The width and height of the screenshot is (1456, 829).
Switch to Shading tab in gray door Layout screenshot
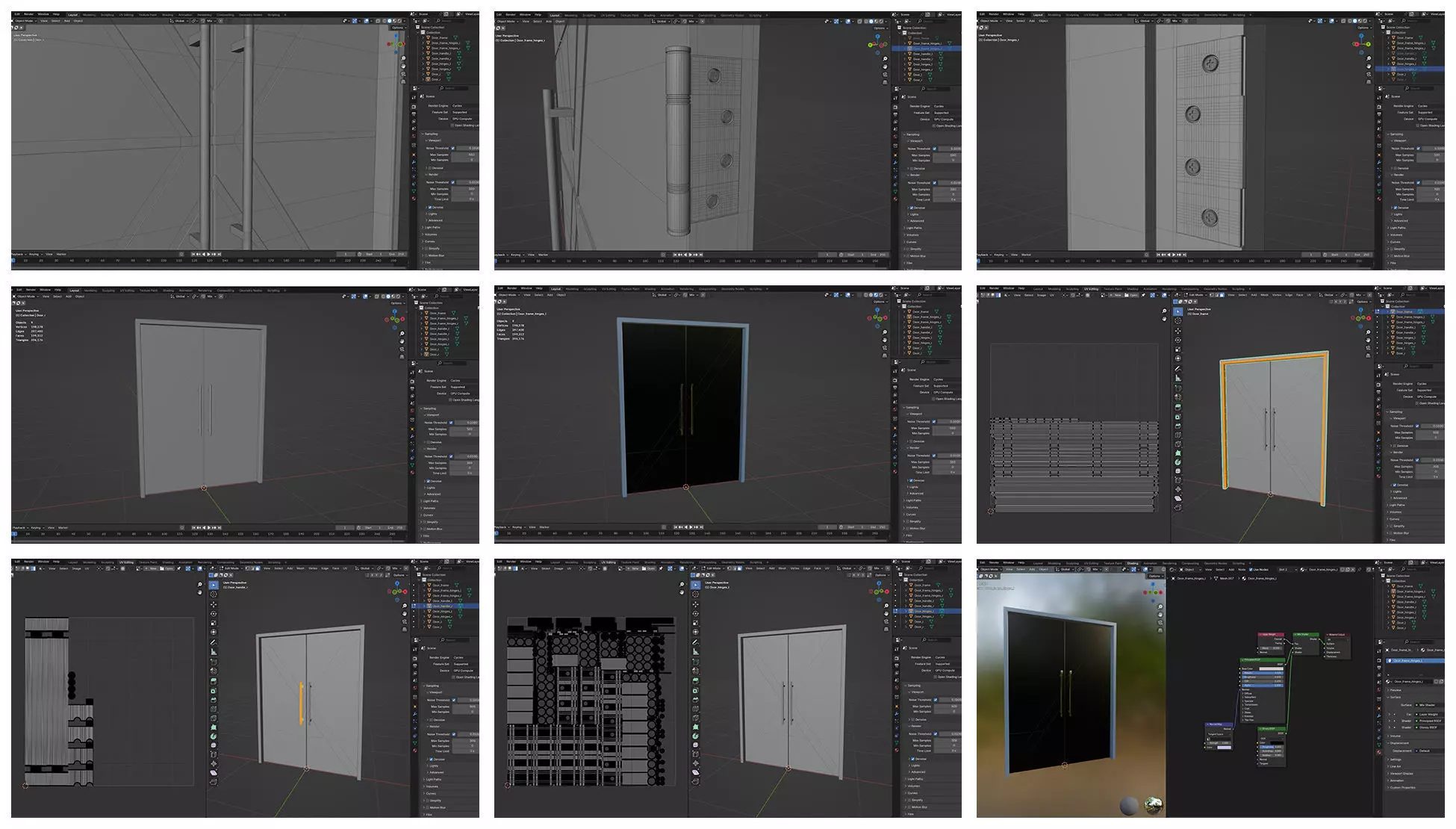[168, 291]
